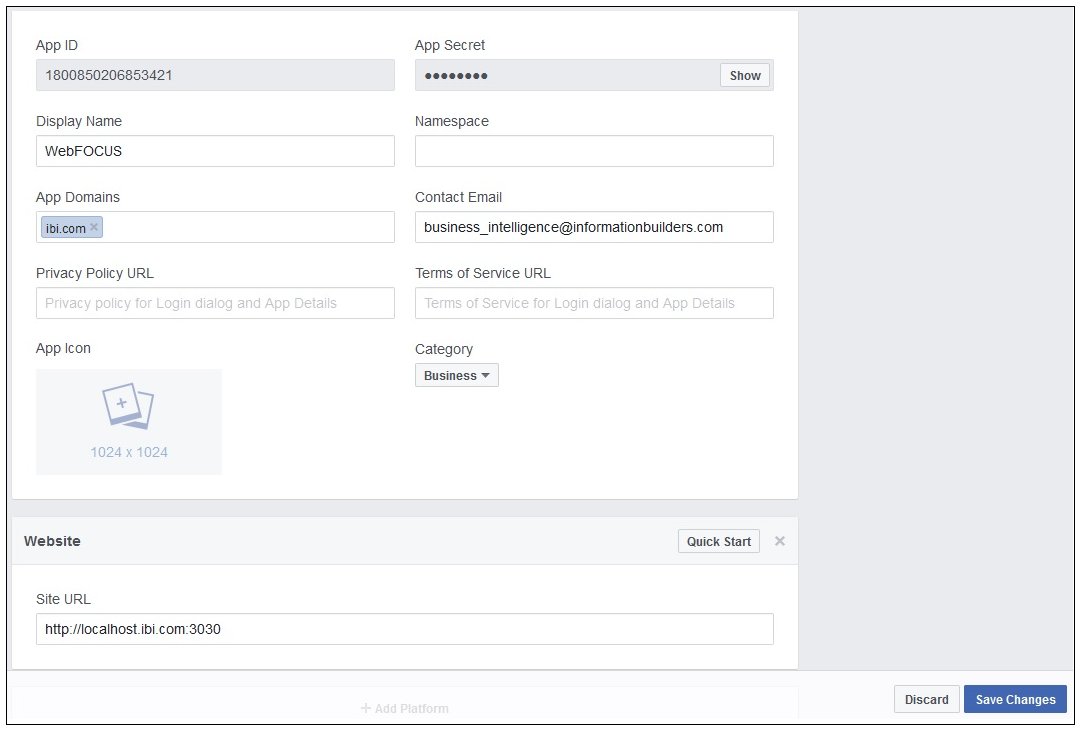Click the App Domains label
The image size is (1082, 730).
[x=77, y=197]
